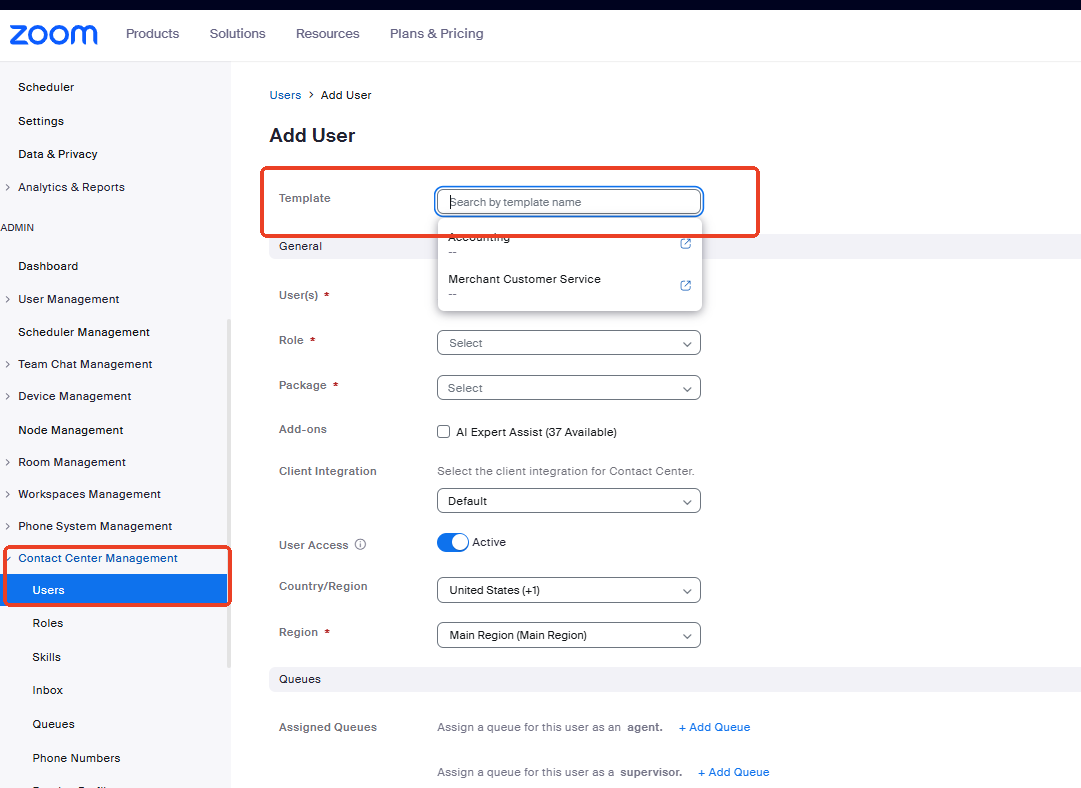Expand Phone System Management item

[8, 526]
